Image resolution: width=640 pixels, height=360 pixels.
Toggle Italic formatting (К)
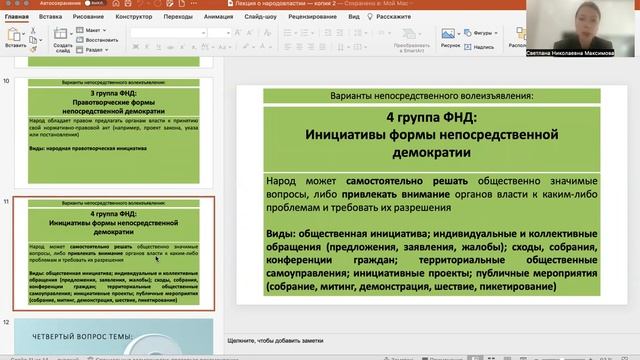[x=147, y=47]
